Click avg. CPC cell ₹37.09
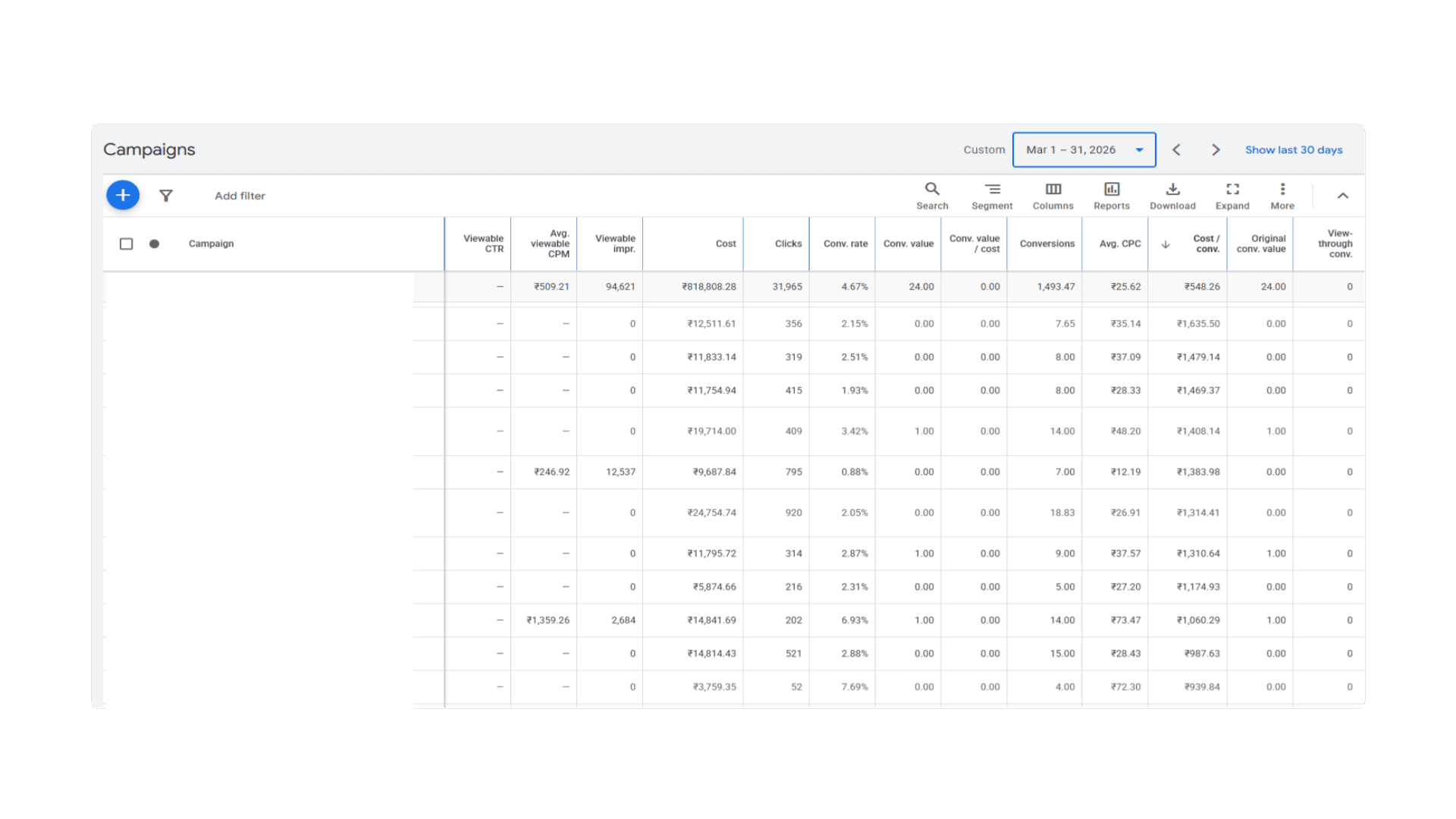This screenshot has width=1456, height=819. click(x=1125, y=357)
